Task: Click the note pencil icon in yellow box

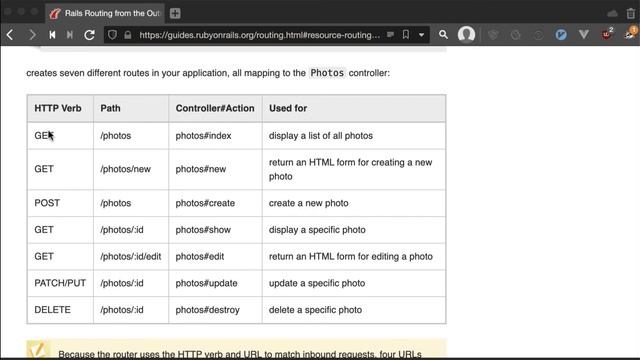Action: pyautogui.click(x=38, y=349)
